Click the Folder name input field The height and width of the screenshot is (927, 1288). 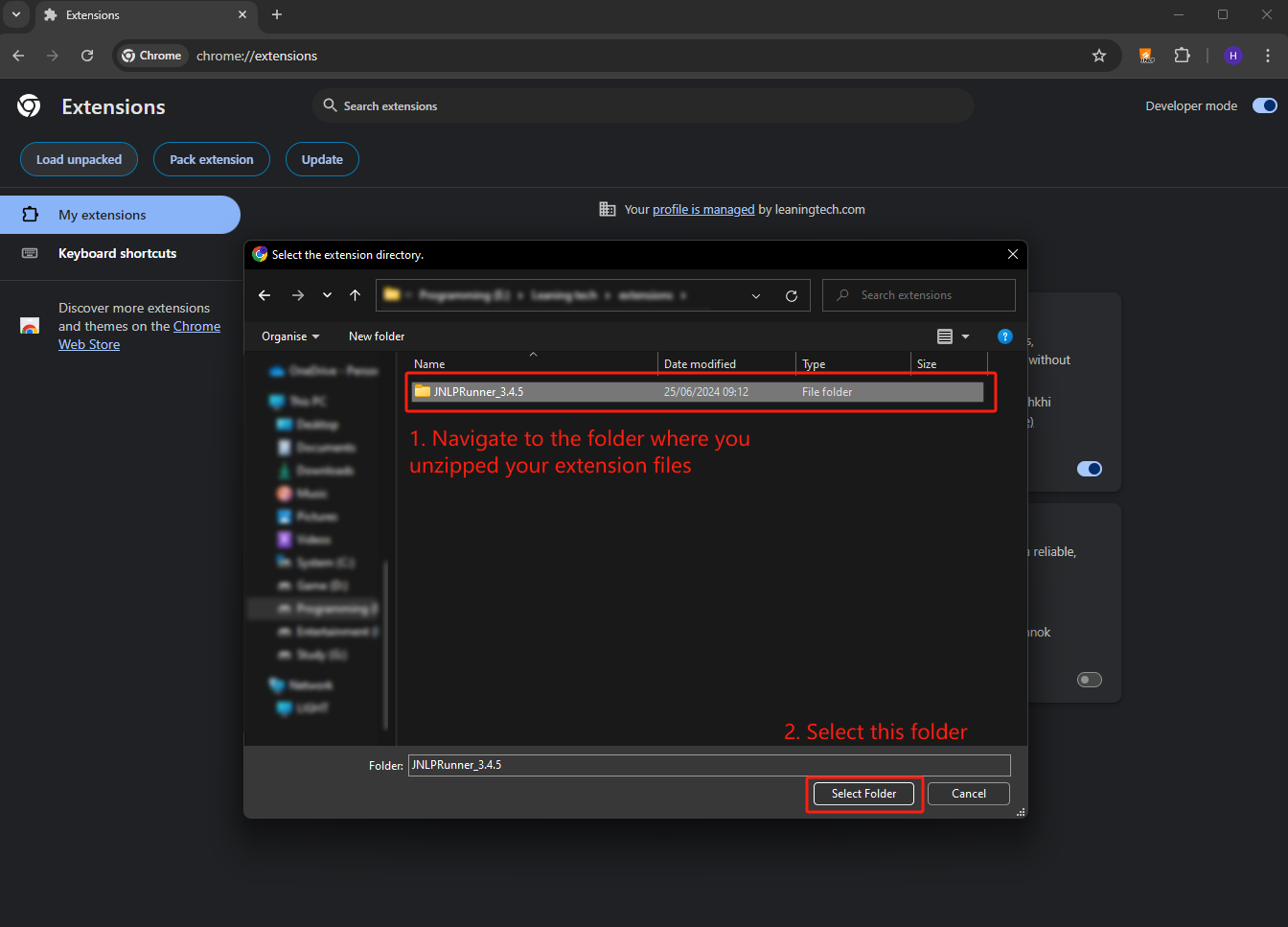point(708,765)
